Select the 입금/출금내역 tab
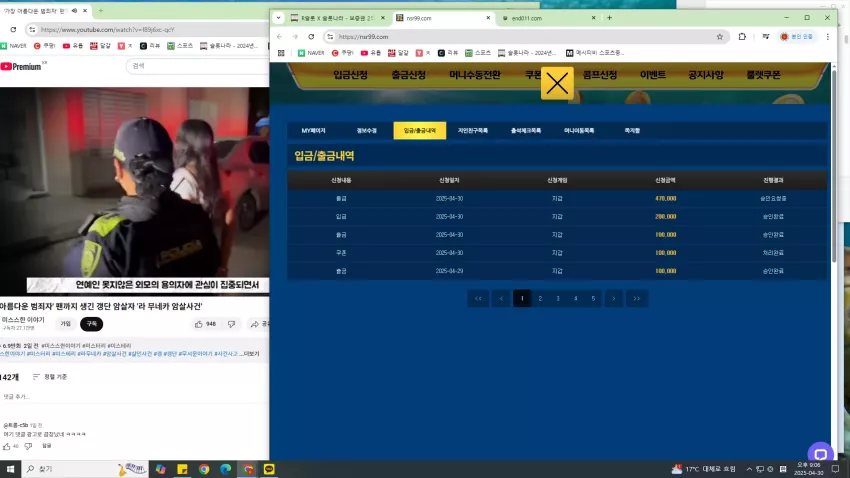The height and width of the screenshot is (478, 850). pos(420,131)
